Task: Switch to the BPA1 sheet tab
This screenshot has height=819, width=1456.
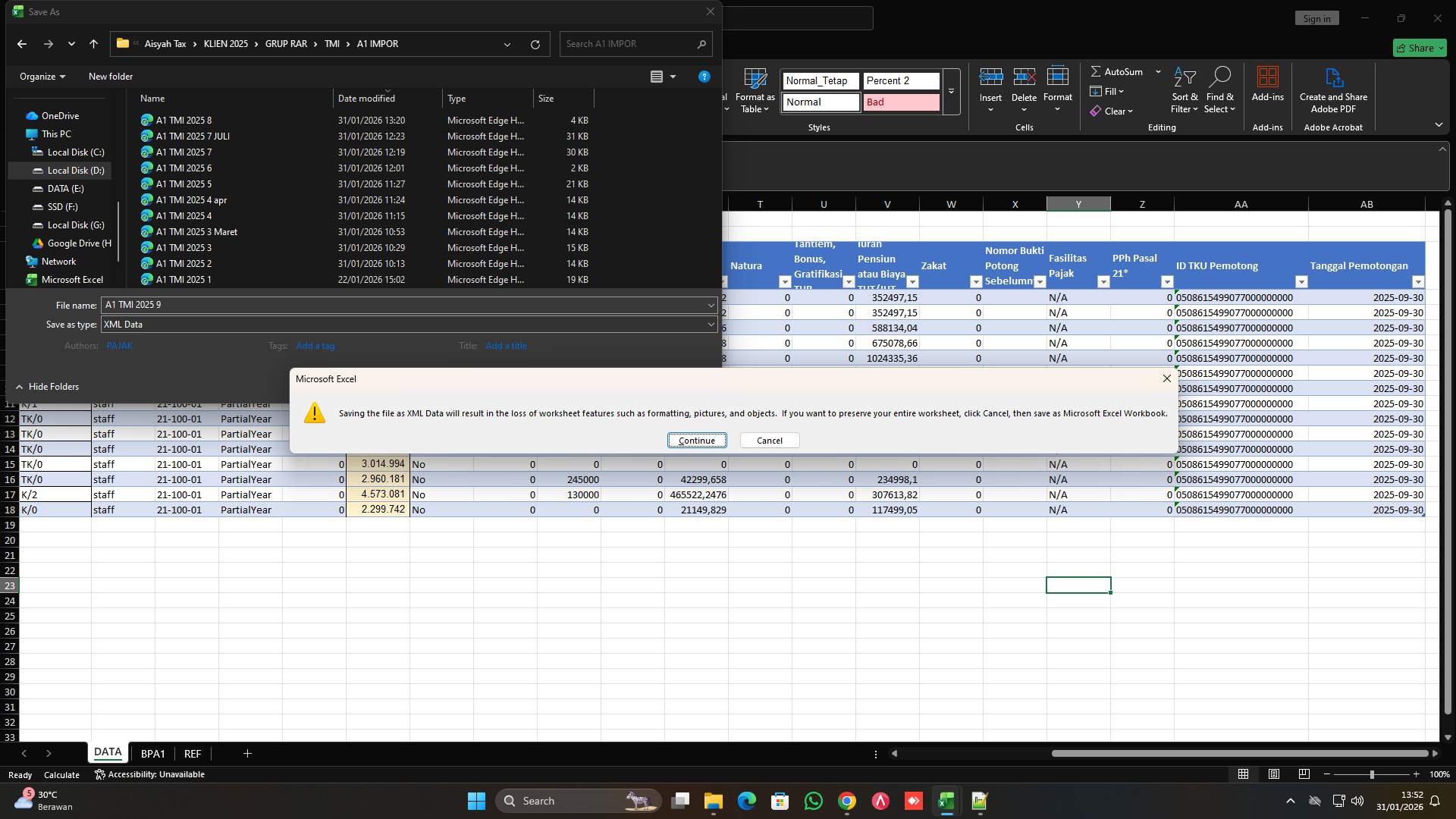Action: 153,753
